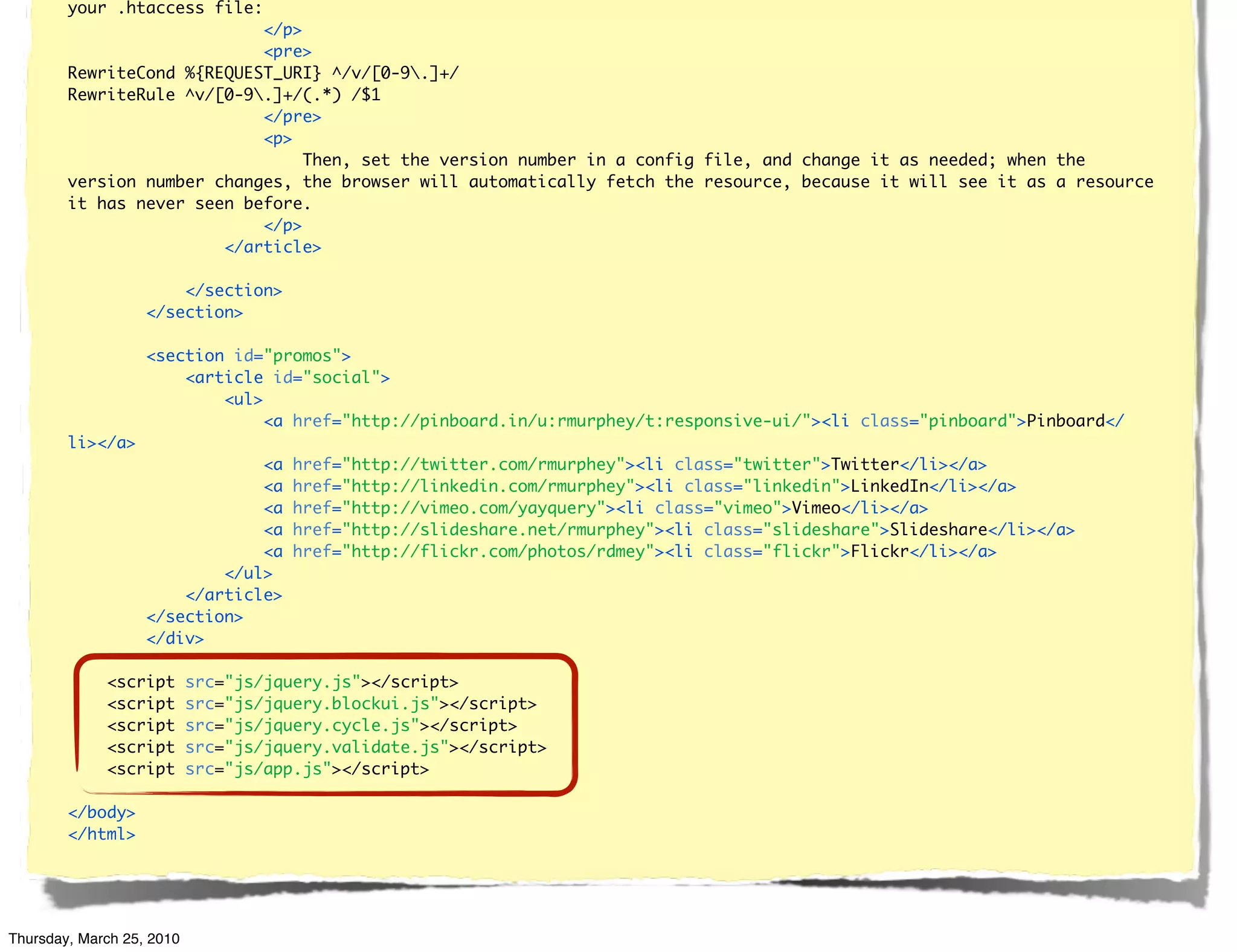
Task: Click the opening ul tag
Action: click(x=243, y=399)
